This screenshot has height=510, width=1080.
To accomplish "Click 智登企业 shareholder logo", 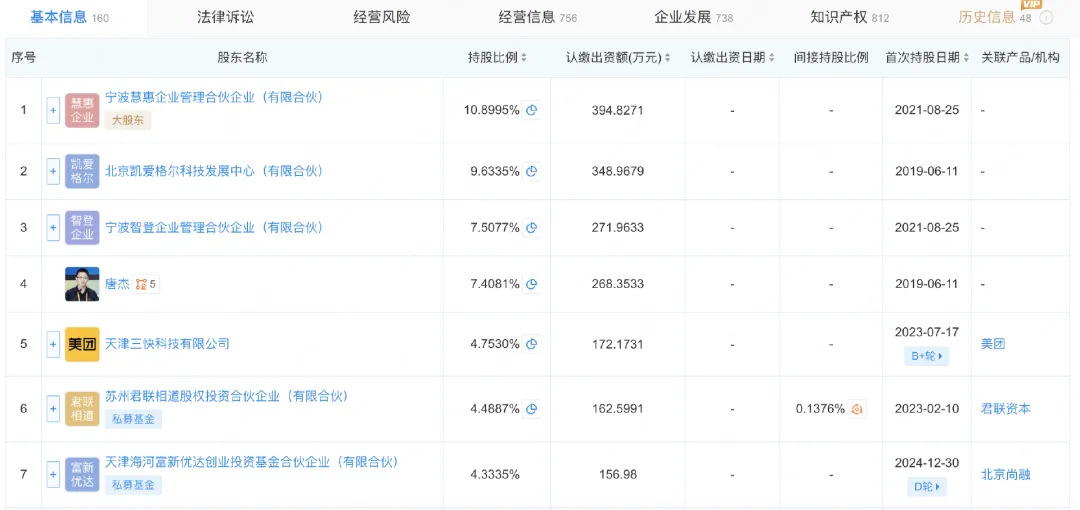I will click(82, 227).
